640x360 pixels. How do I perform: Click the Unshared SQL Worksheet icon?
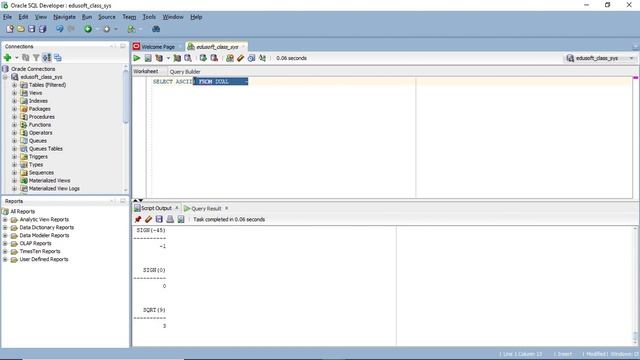click(x=230, y=58)
